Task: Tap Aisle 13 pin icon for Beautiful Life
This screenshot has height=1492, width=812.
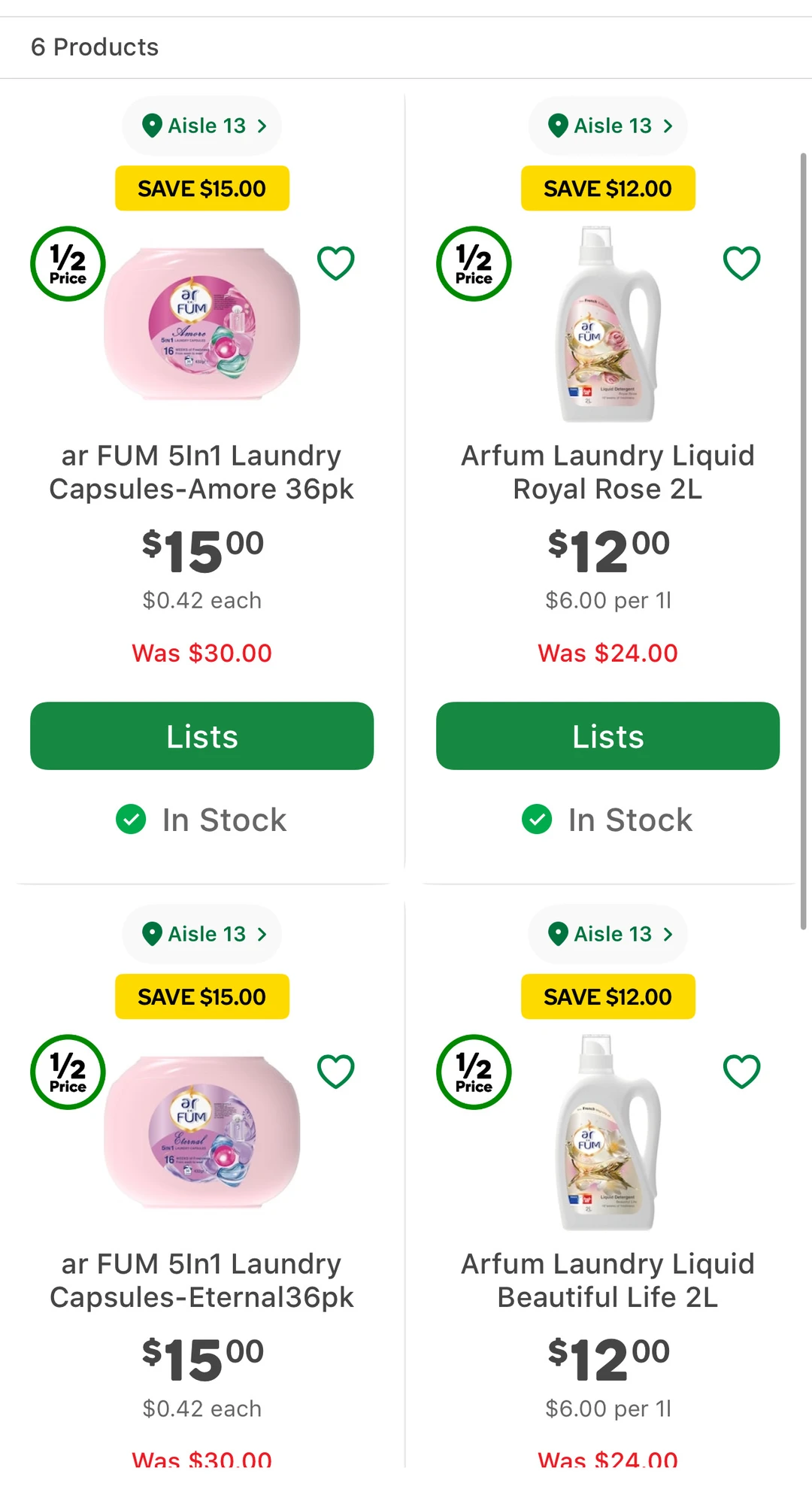Action: [558, 934]
